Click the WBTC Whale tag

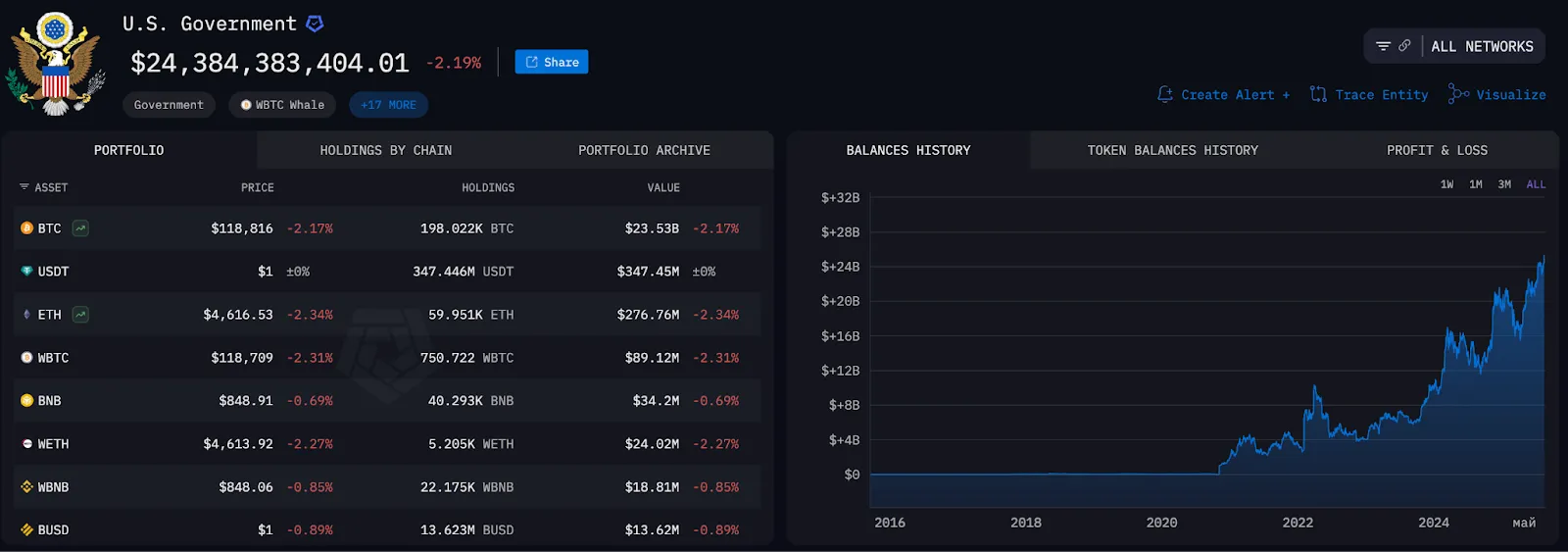point(282,105)
